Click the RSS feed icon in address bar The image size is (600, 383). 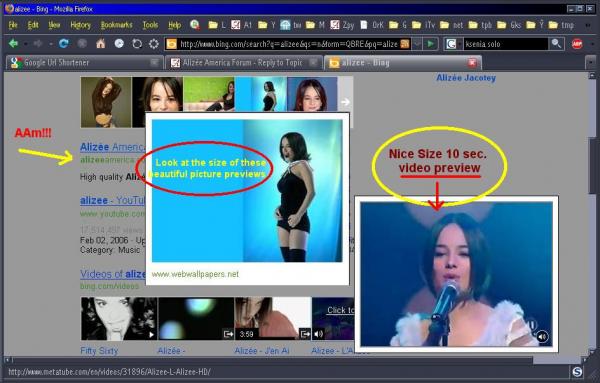pos(404,44)
